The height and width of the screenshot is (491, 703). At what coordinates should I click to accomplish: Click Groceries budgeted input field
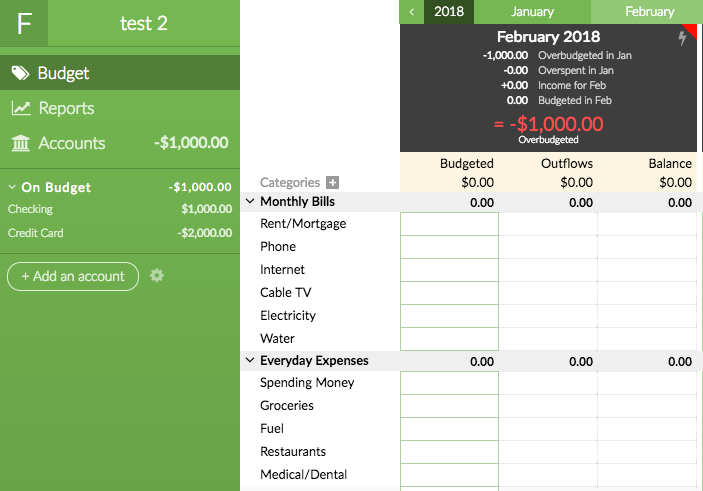(x=449, y=406)
